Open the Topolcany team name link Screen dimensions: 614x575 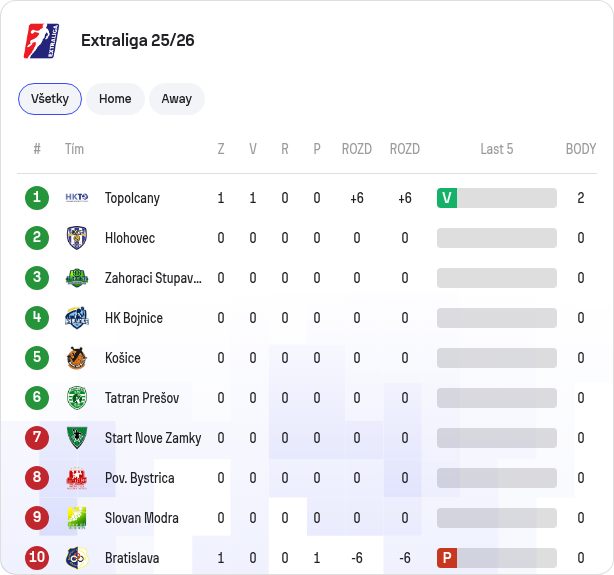(x=132, y=198)
